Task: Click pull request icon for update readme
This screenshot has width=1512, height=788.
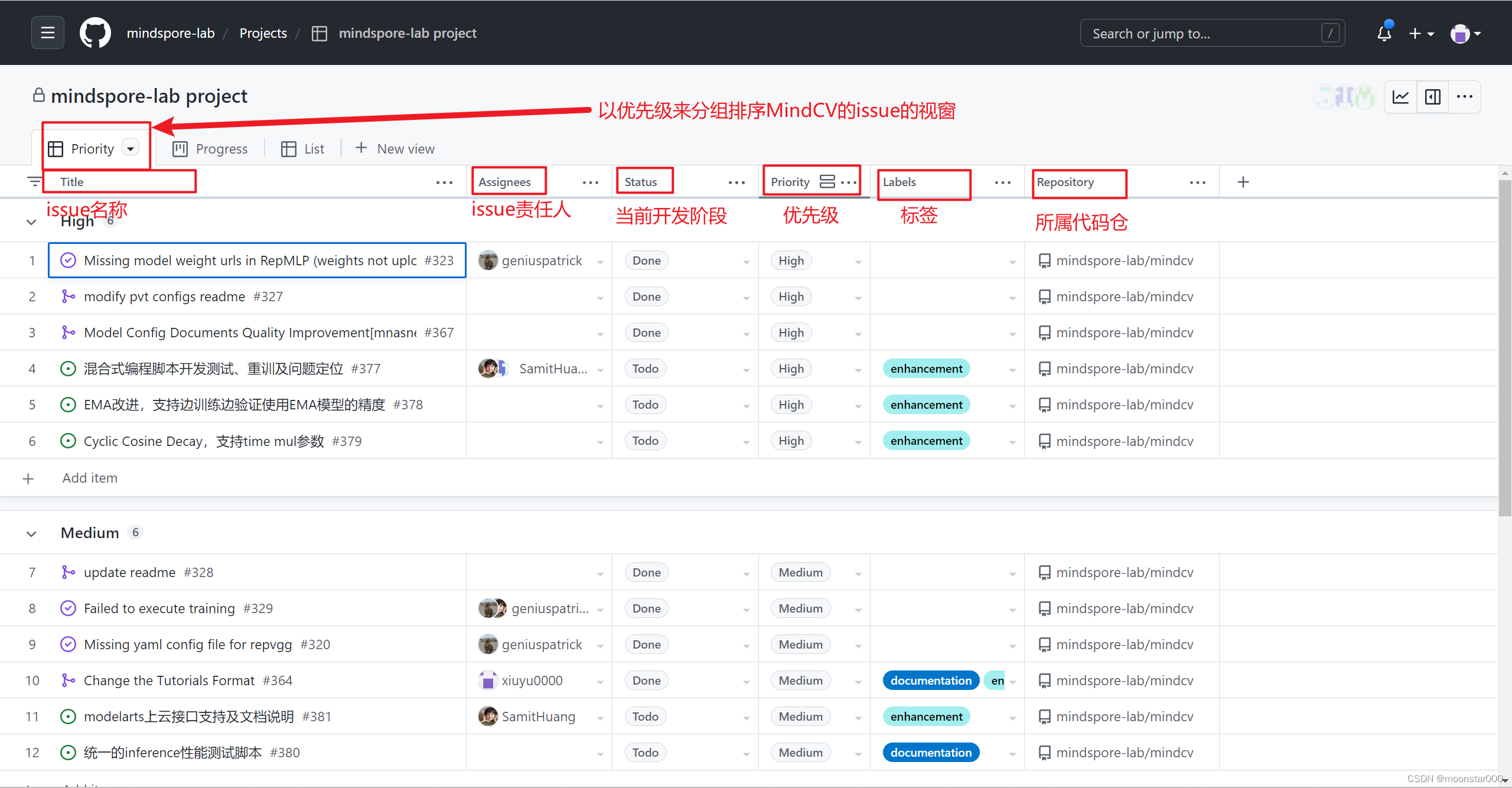Action: tap(69, 572)
